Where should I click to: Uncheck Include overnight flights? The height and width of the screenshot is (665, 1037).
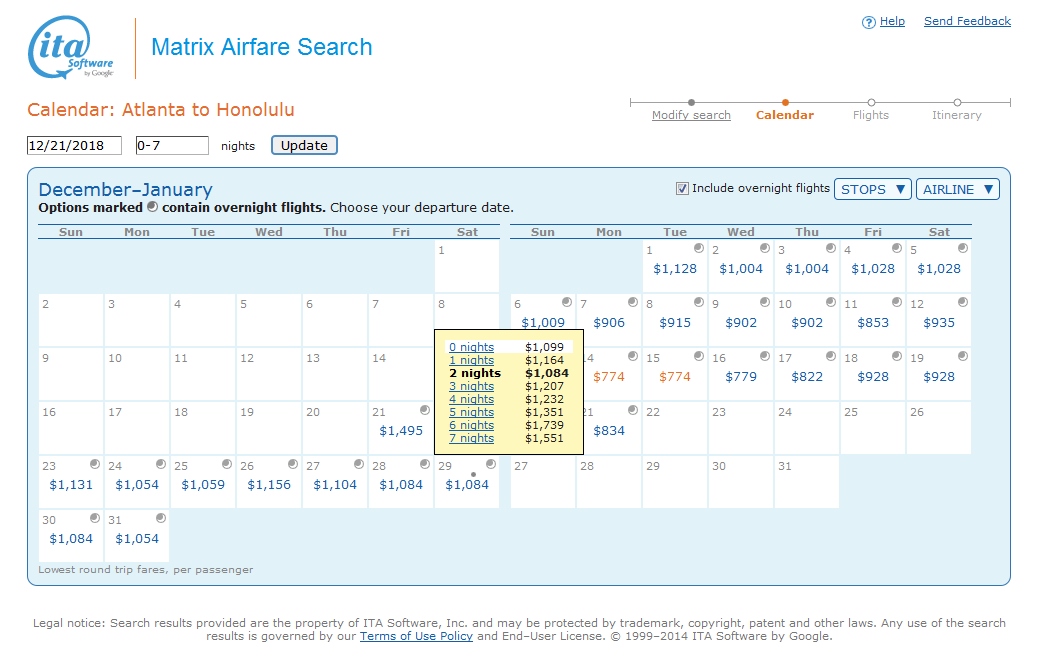[682, 188]
